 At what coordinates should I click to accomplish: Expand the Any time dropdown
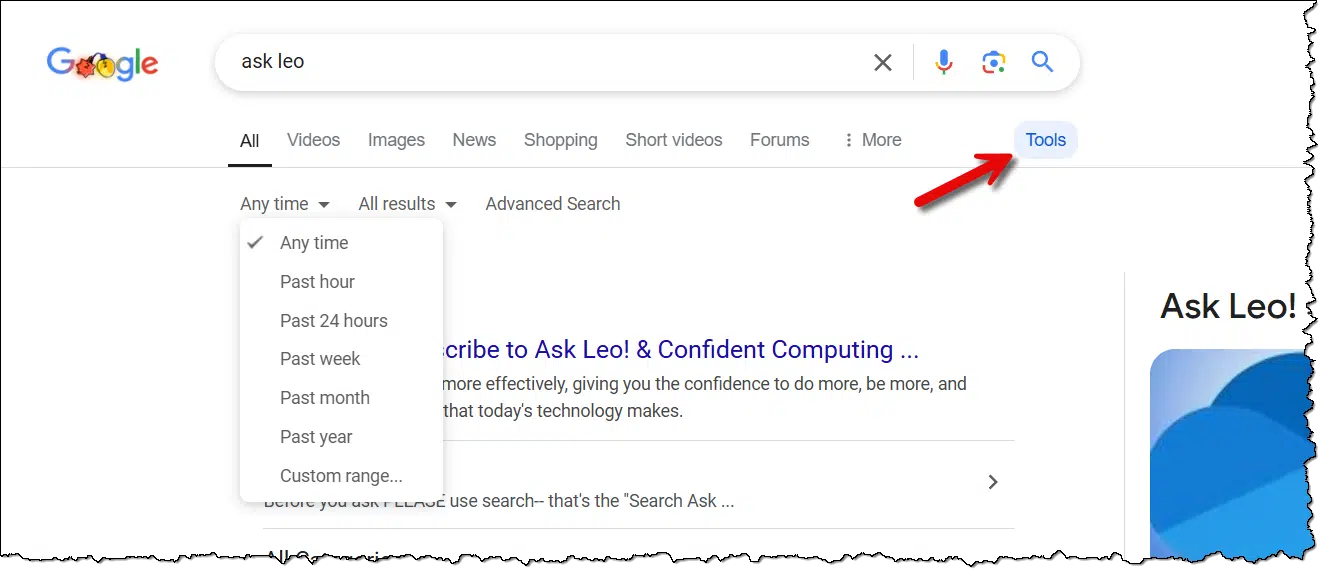pyautogui.click(x=284, y=204)
